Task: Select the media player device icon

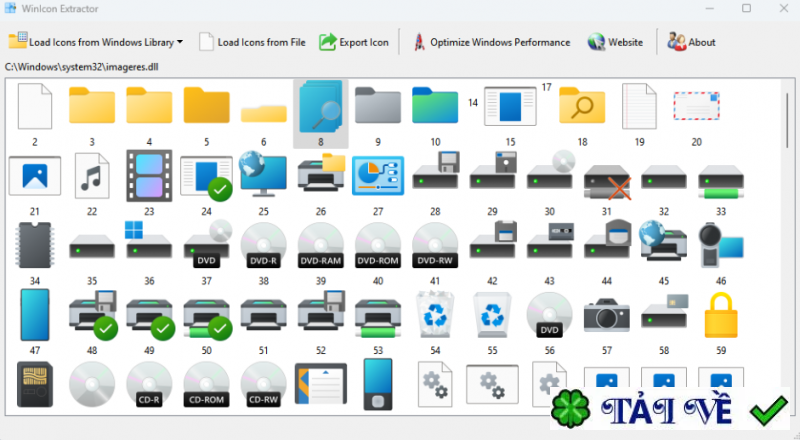Action: click(x=378, y=384)
